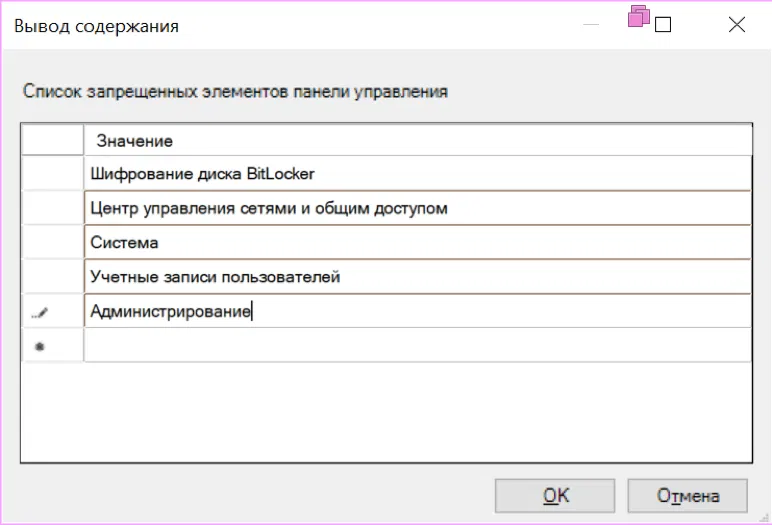
Task: Click the empty new-row value cell
Action: (x=416, y=345)
